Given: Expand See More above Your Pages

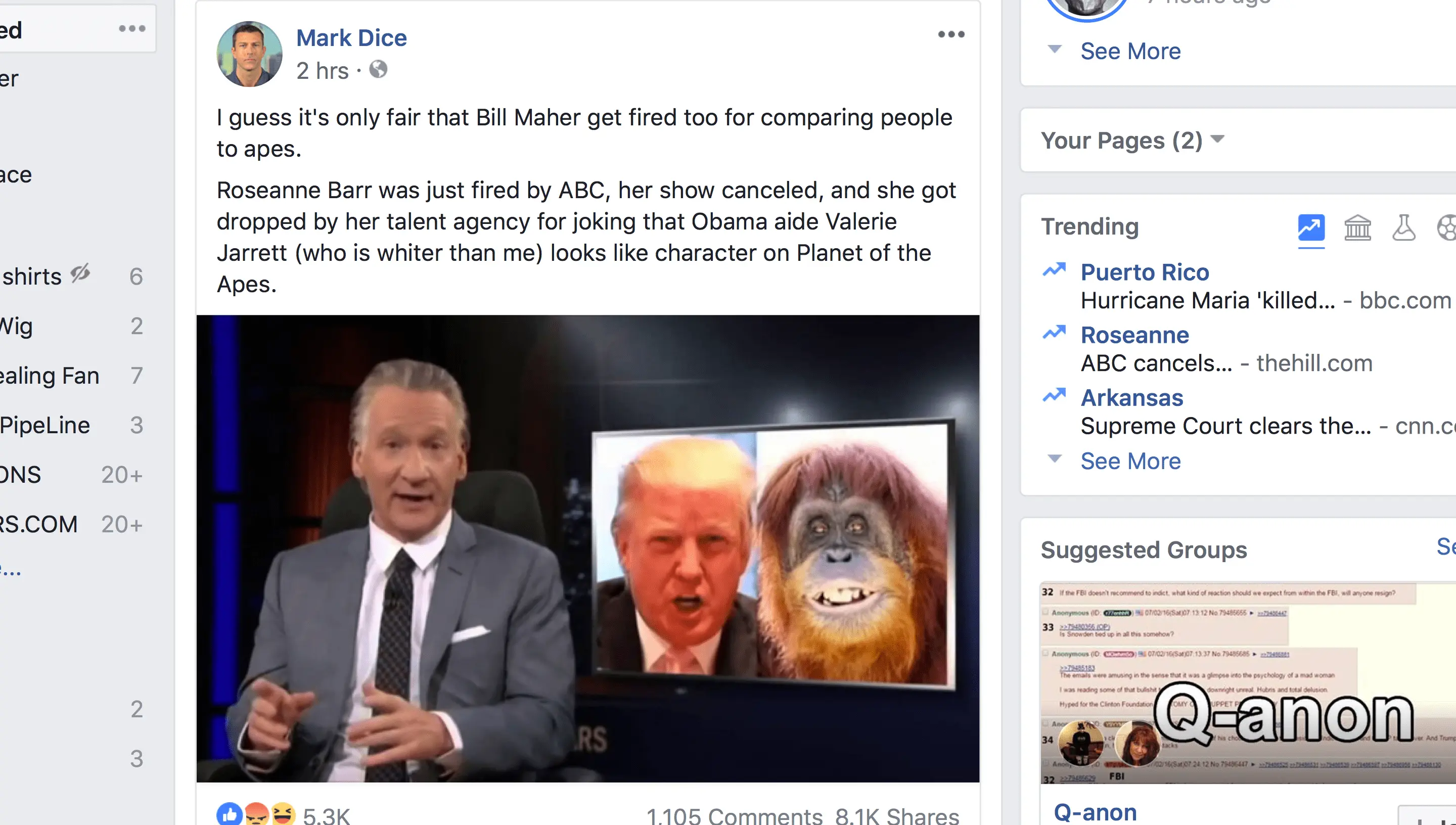Looking at the screenshot, I should (x=1130, y=51).
